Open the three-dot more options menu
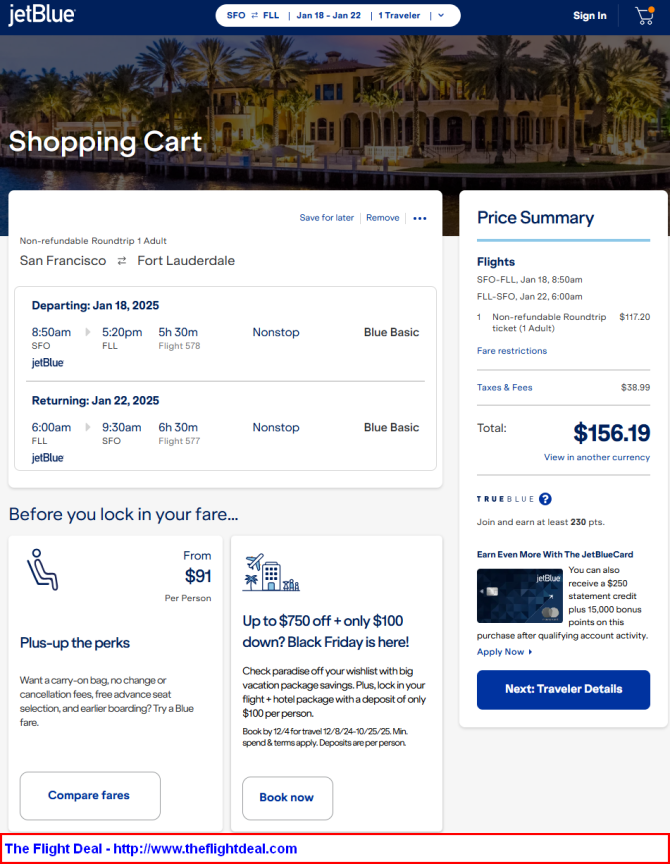 tap(420, 218)
